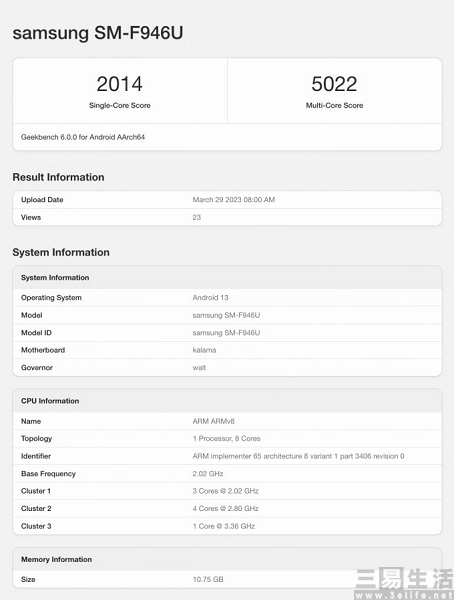Select the 5022 multi-core score

[334, 84]
